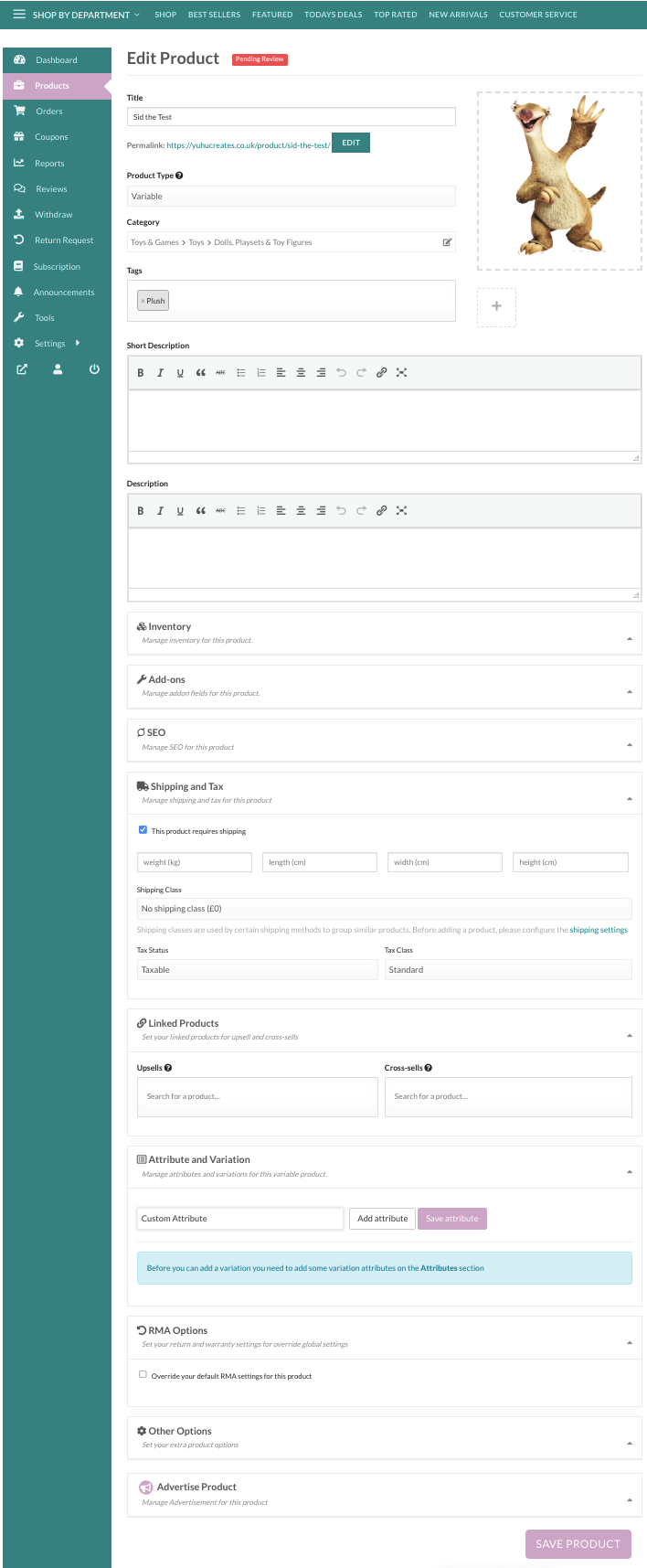Image resolution: width=647 pixels, height=1568 pixels.
Task: Toggle underline in Description editor
Action: tap(180, 510)
